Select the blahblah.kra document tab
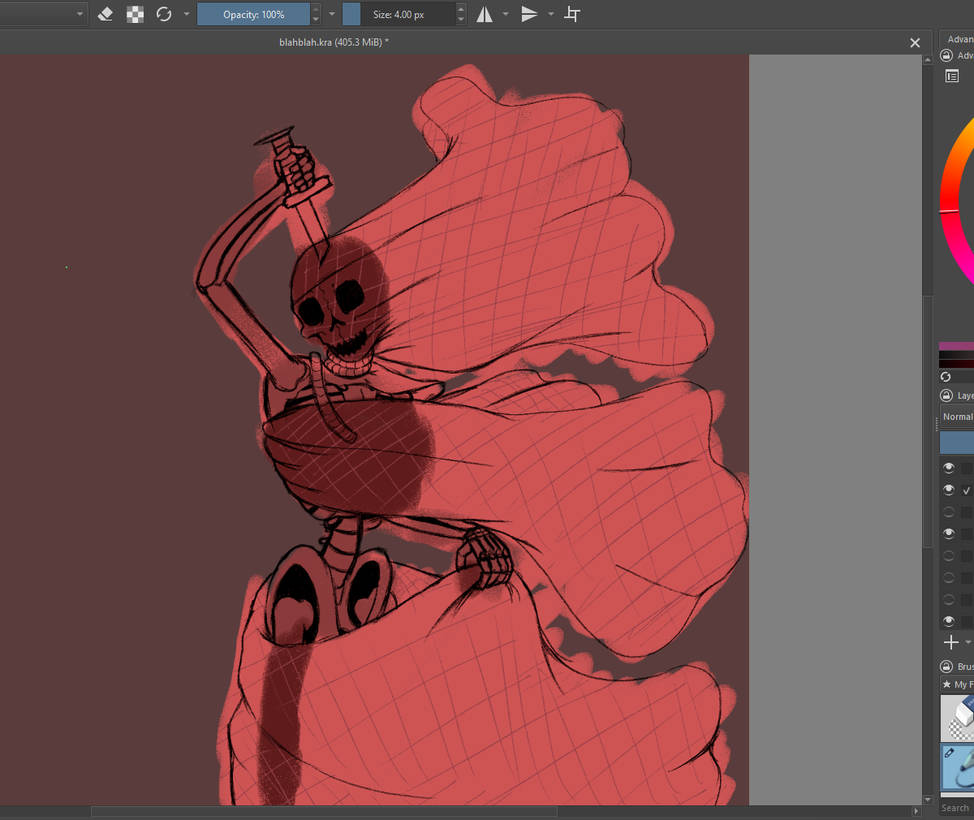 pos(334,42)
